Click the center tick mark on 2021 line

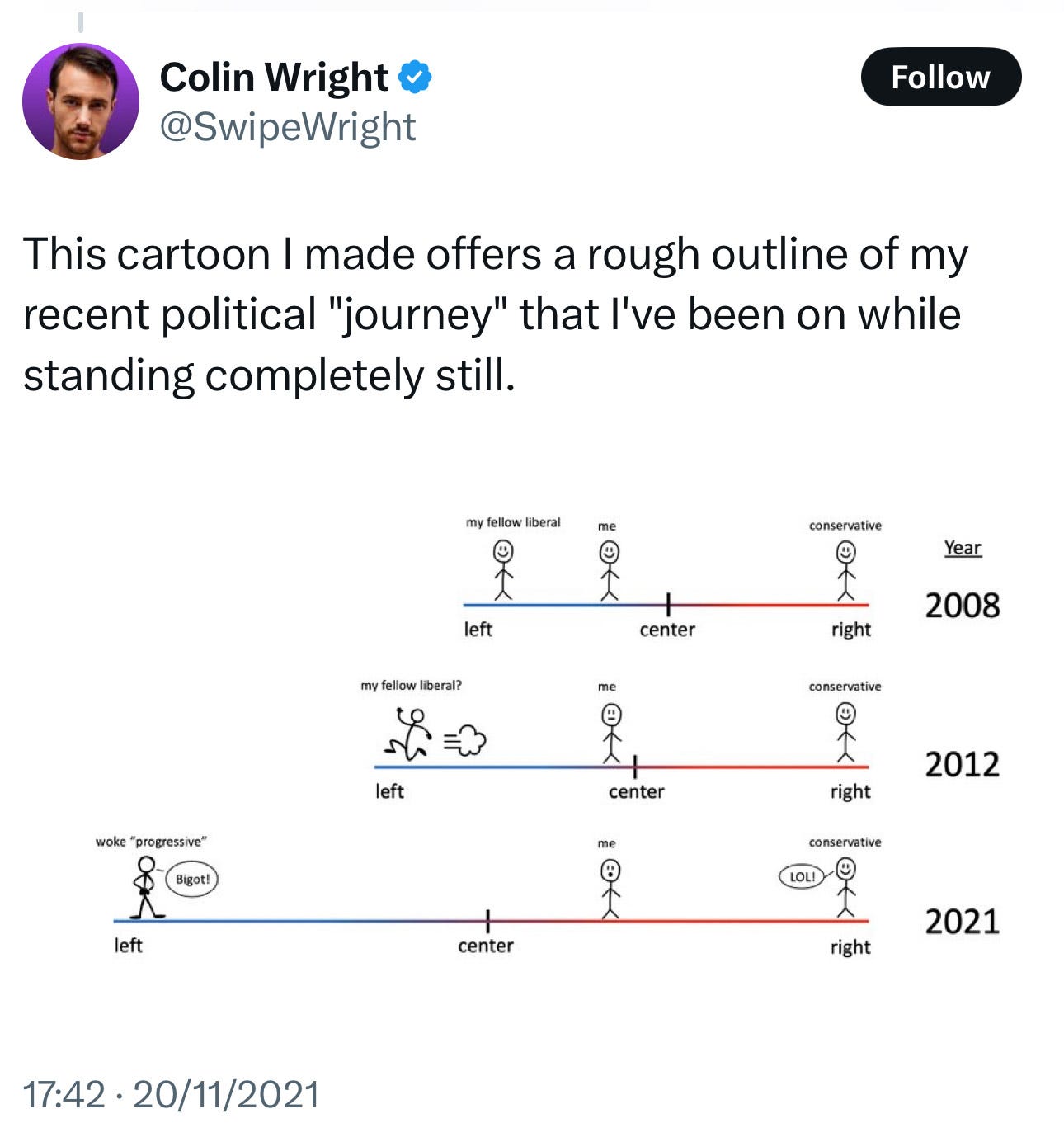487,919
